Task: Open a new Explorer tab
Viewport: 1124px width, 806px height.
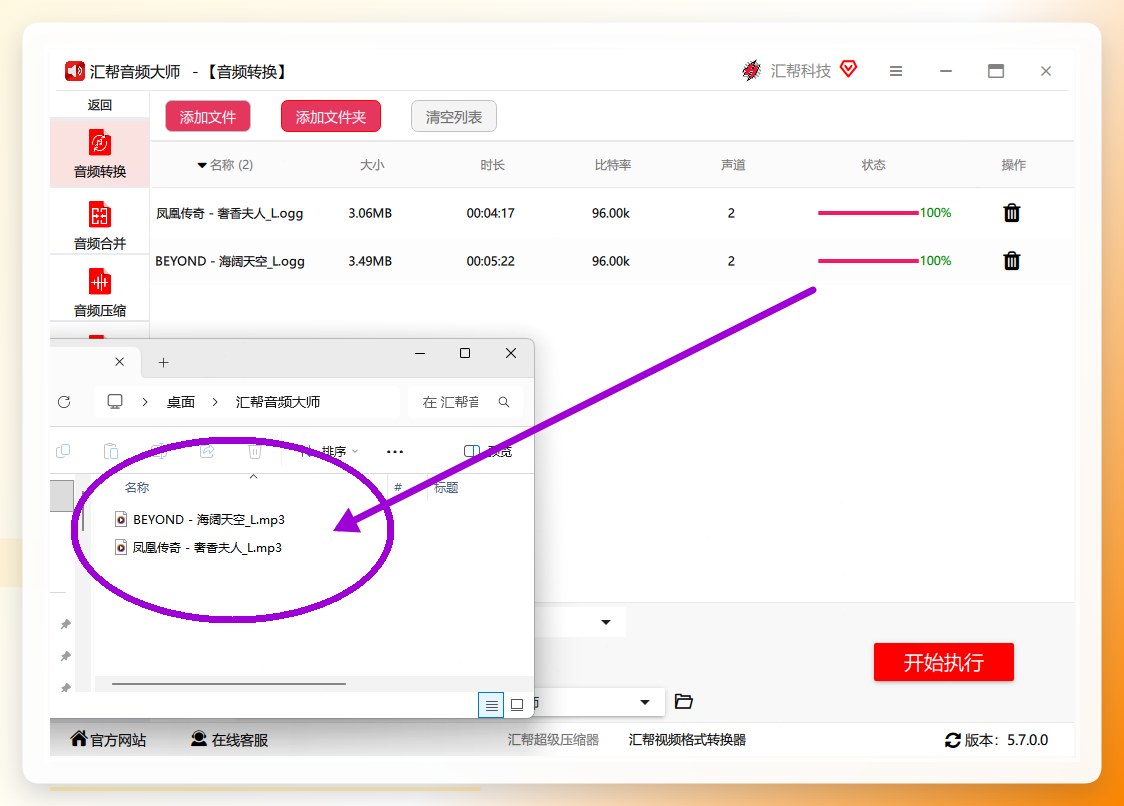Action: coord(163,362)
